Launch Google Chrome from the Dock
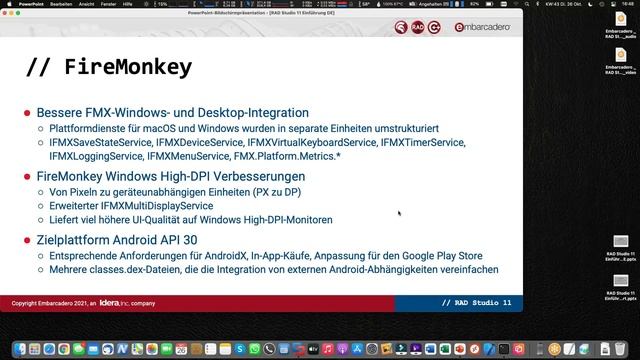640x360 pixels. pyautogui.click(x=64, y=349)
